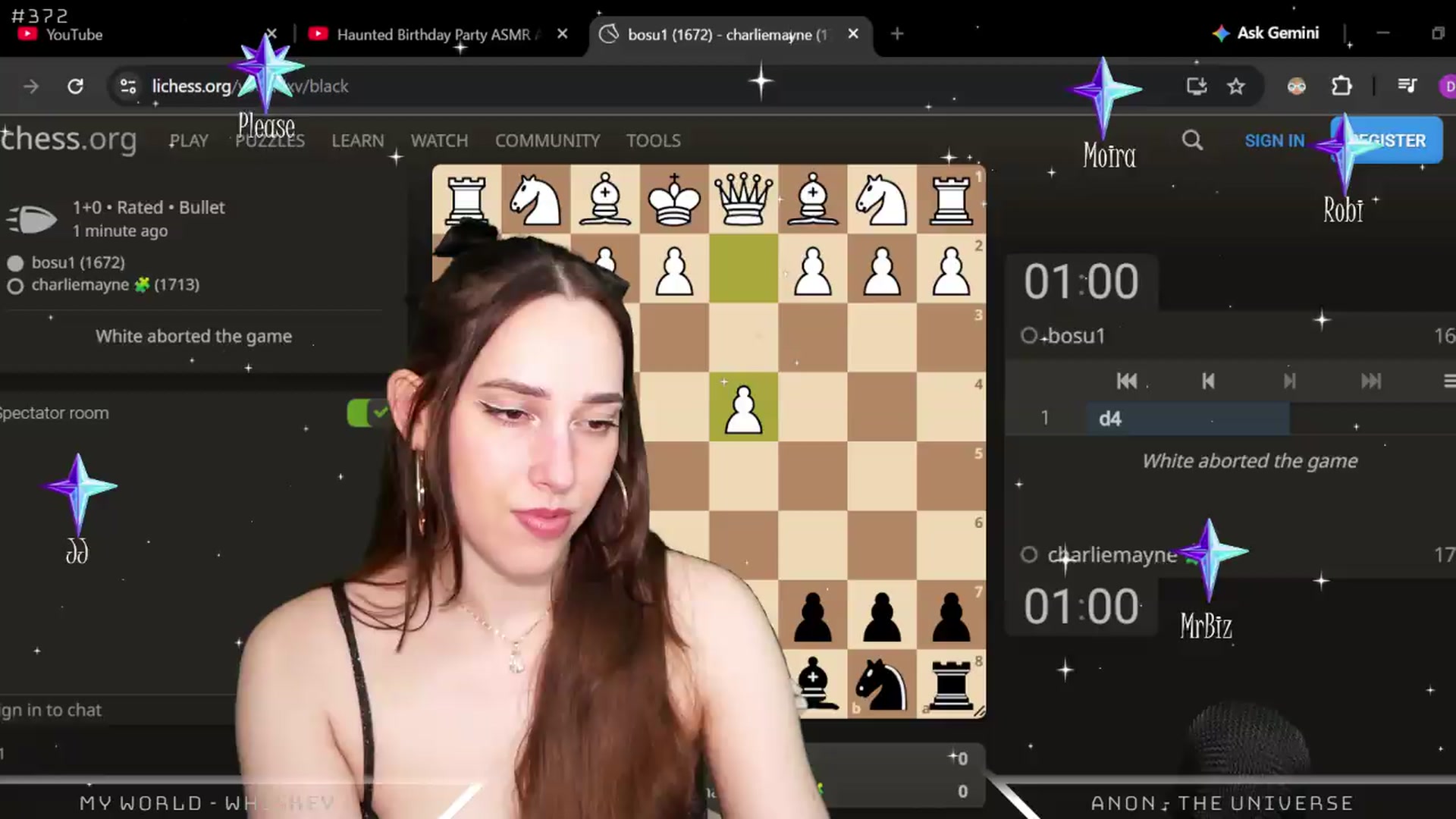Screen dimensions: 1456x819
Task: Click the black knight on the bottom rank
Action: (x=881, y=685)
